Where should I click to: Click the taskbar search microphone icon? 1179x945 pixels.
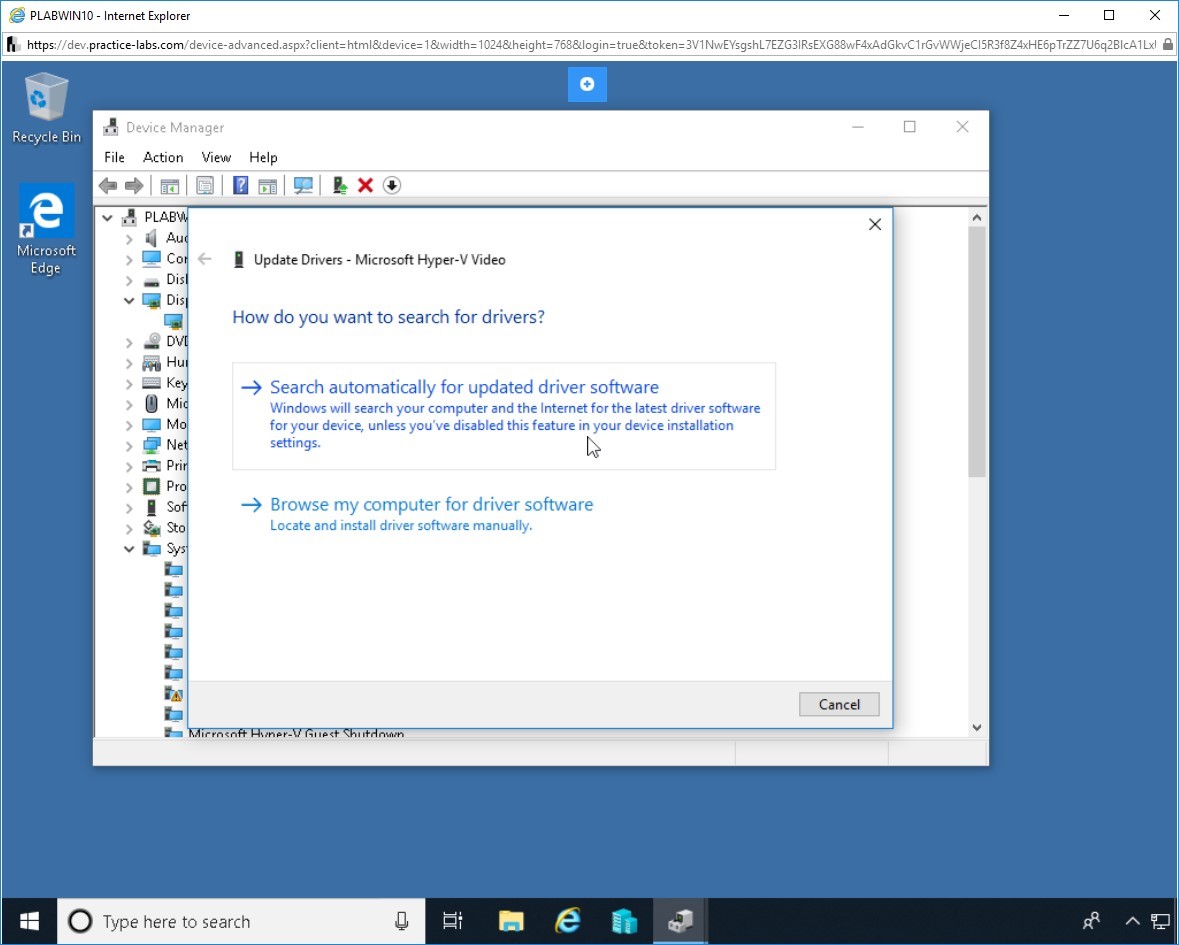pos(402,921)
